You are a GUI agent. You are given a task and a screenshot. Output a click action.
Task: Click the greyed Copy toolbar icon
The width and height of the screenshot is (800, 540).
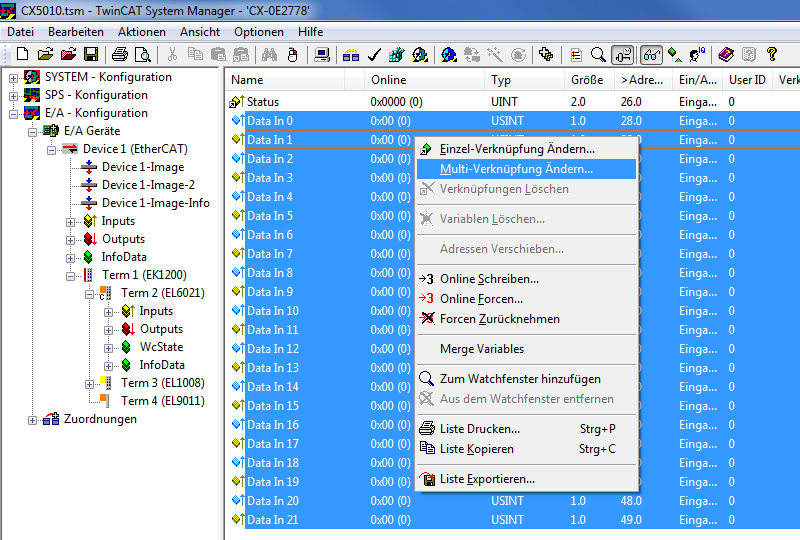[195, 54]
